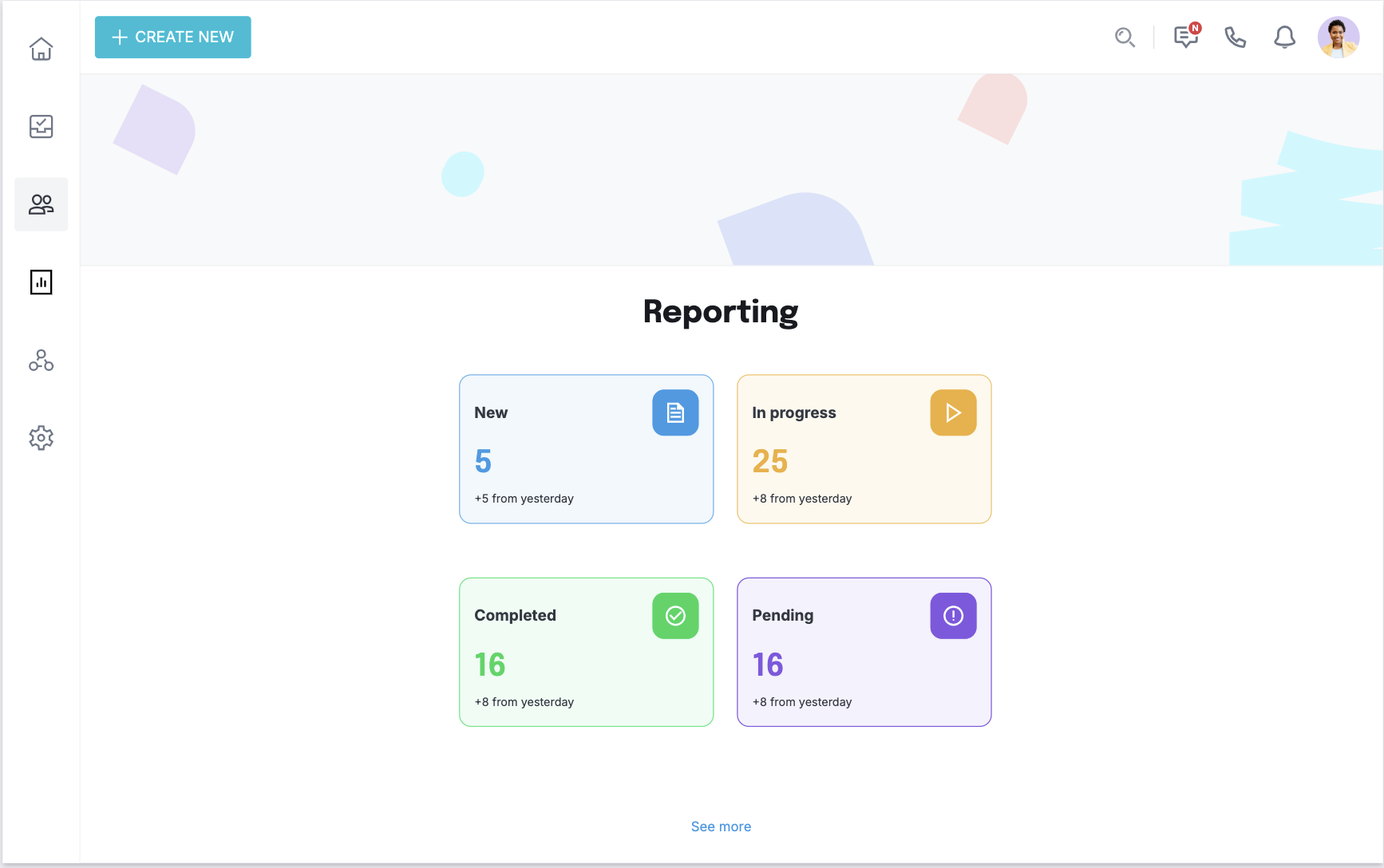Image resolution: width=1384 pixels, height=868 pixels.
Task: Click the purple alert icon on Pending
Action: (x=953, y=616)
